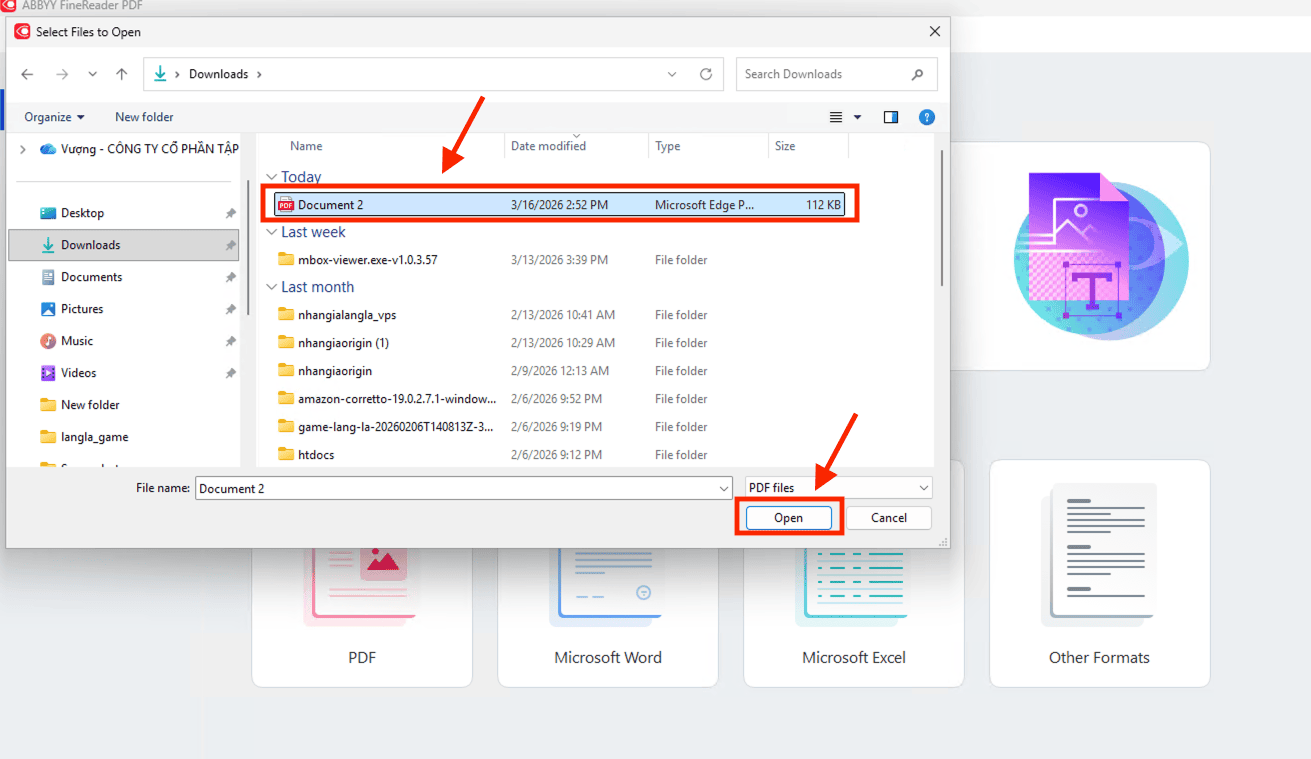Refresh the Downloads folder listing
The image size is (1311, 759).
click(706, 74)
